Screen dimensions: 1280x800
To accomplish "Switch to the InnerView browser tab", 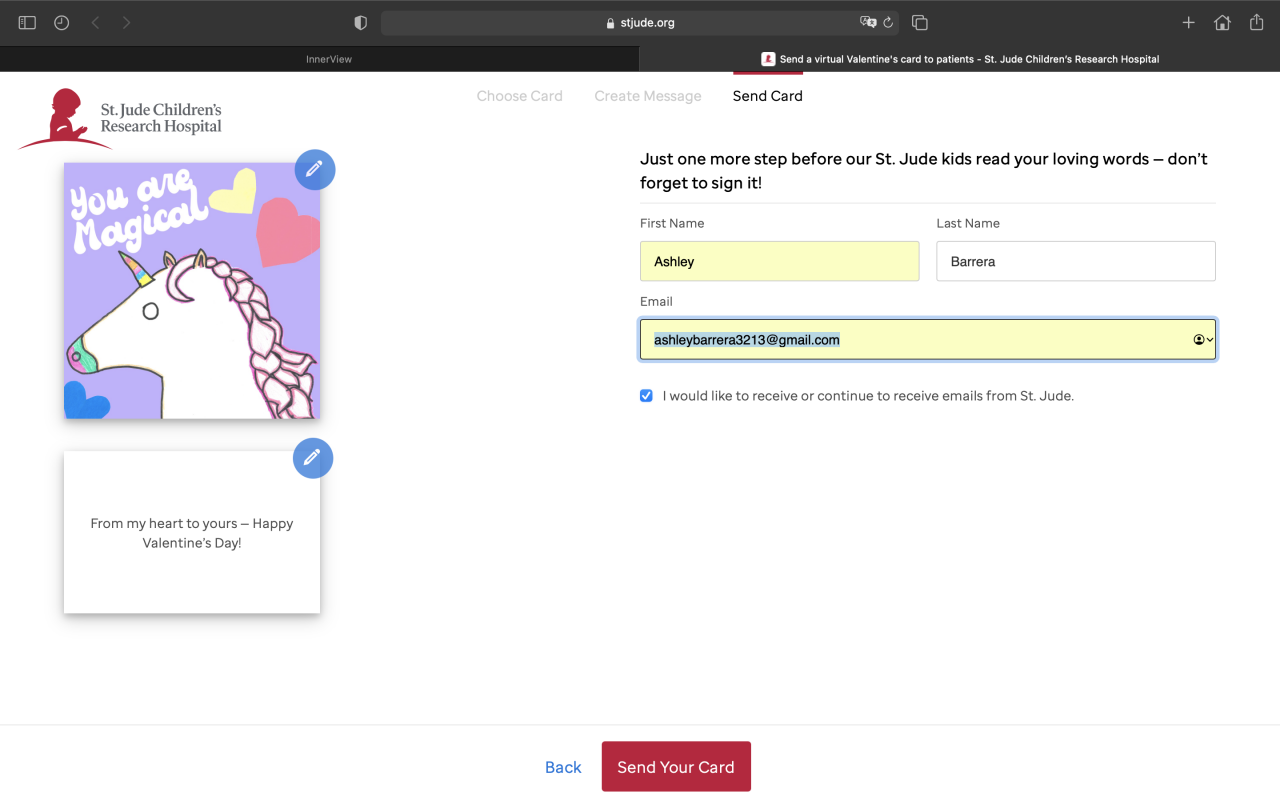I will pyautogui.click(x=320, y=59).
